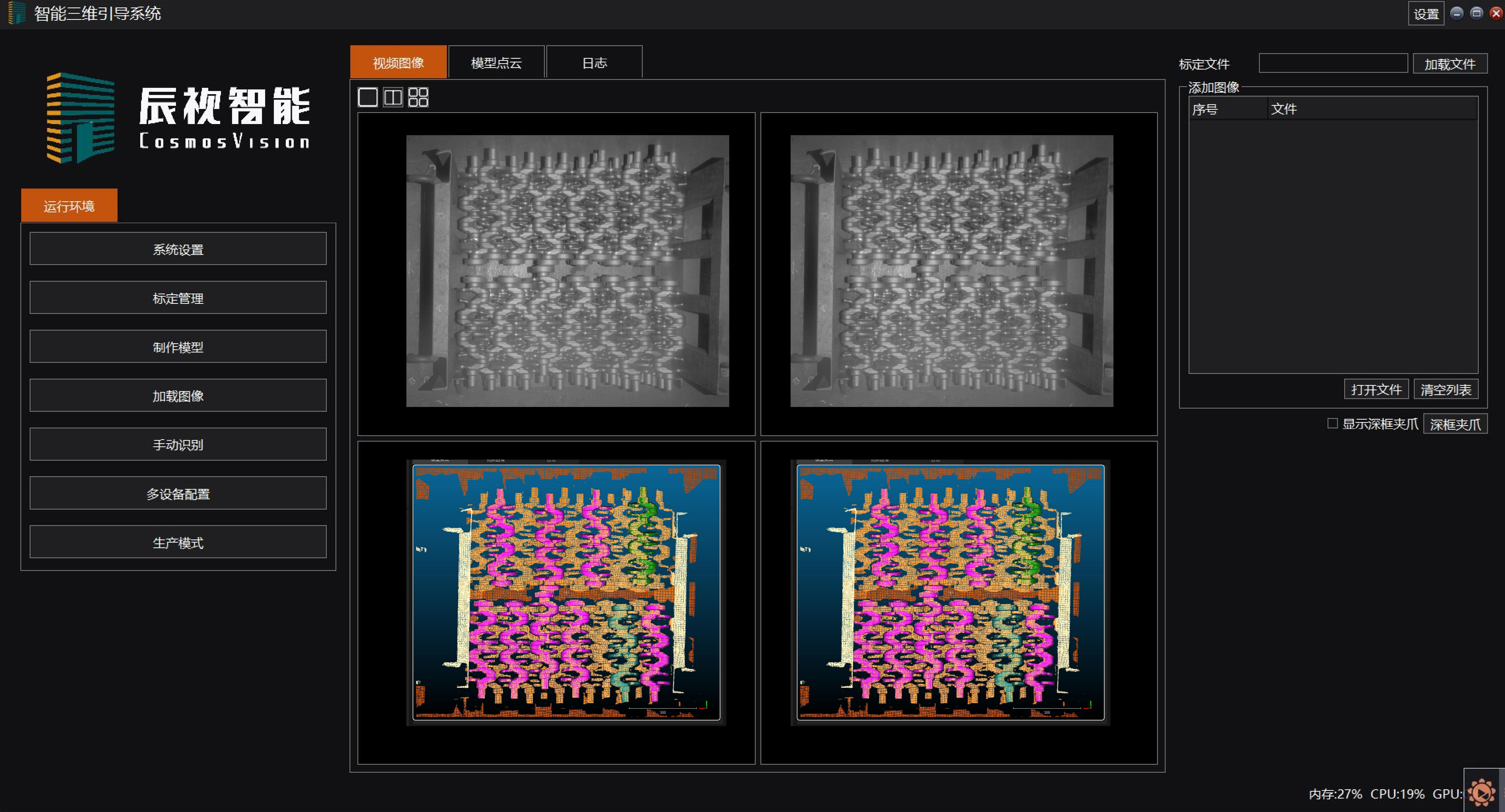This screenshot has width=1505, height=812.
Task: Close the application window
Action: pos(1496,13)
